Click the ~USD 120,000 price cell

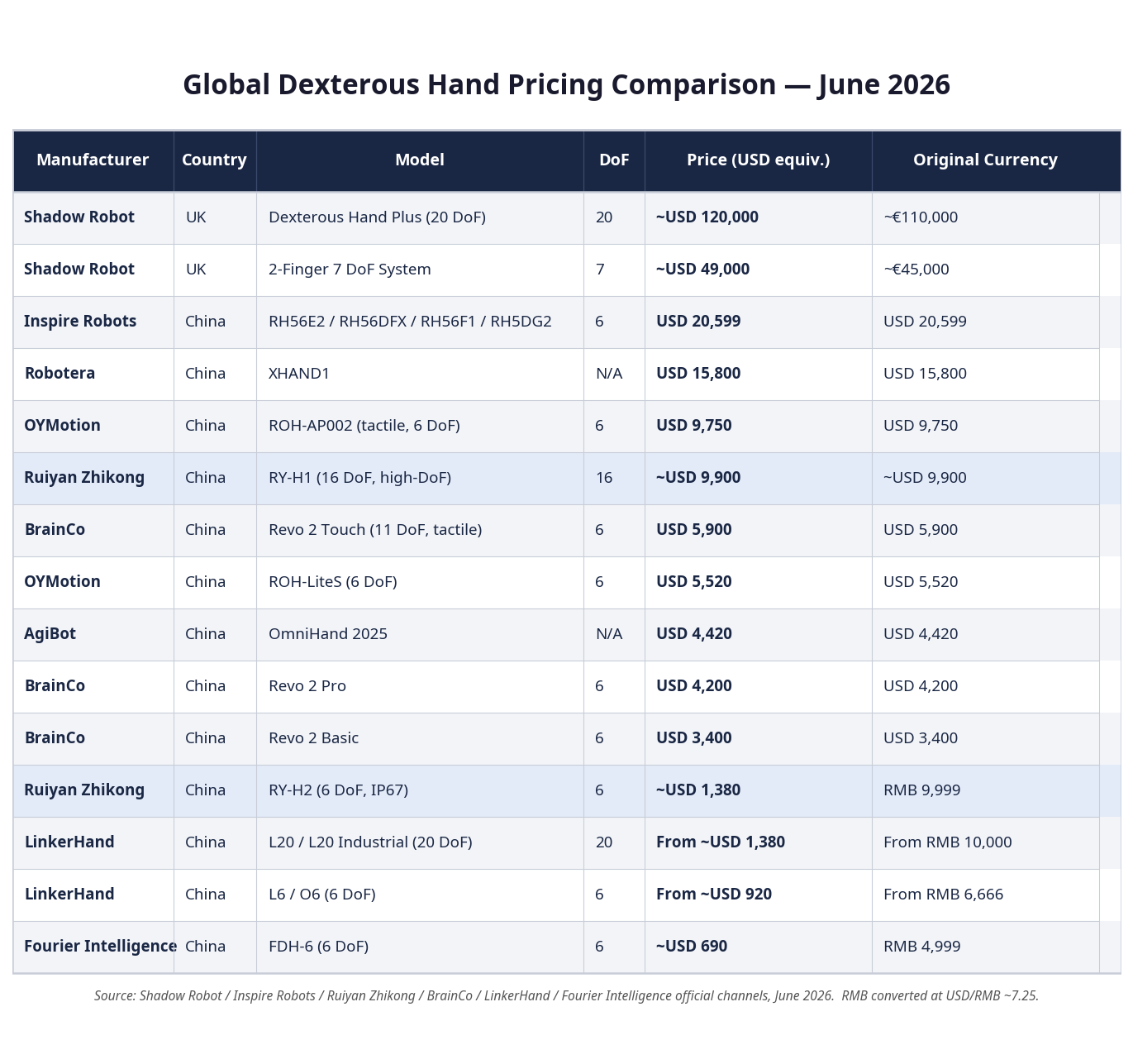[x=758, y=217]
